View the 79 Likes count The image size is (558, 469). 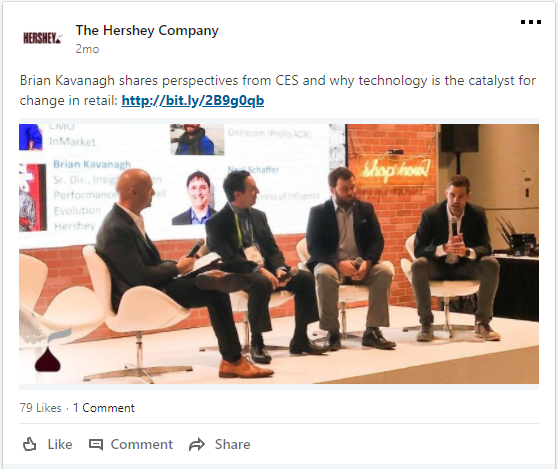click(x=41, y=408)
